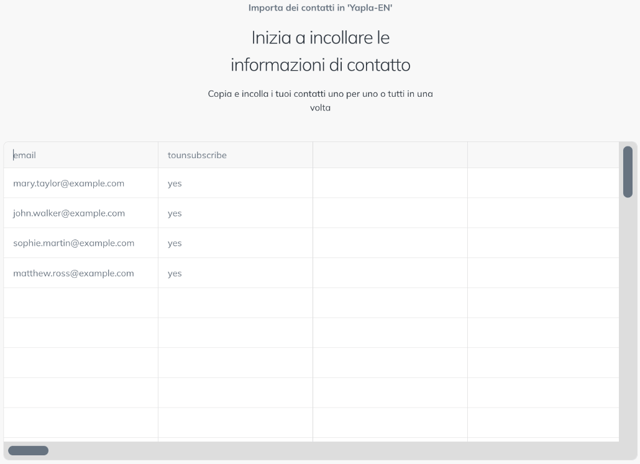Select the 'yes' cell in john.walker row

(236, 213)
